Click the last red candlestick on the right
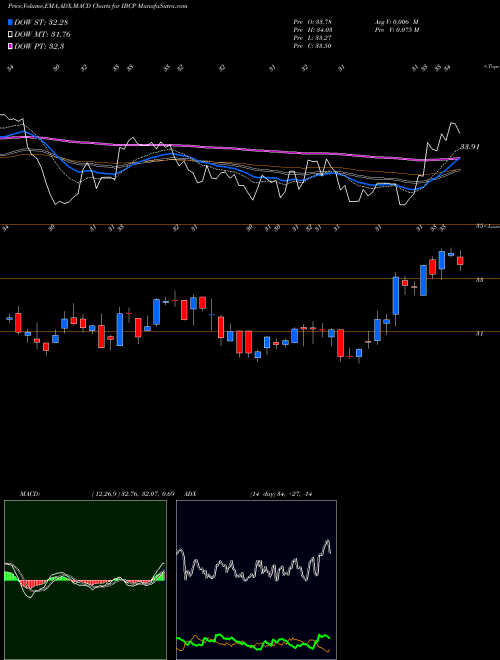The image size is (500, 660). point(460,261)
